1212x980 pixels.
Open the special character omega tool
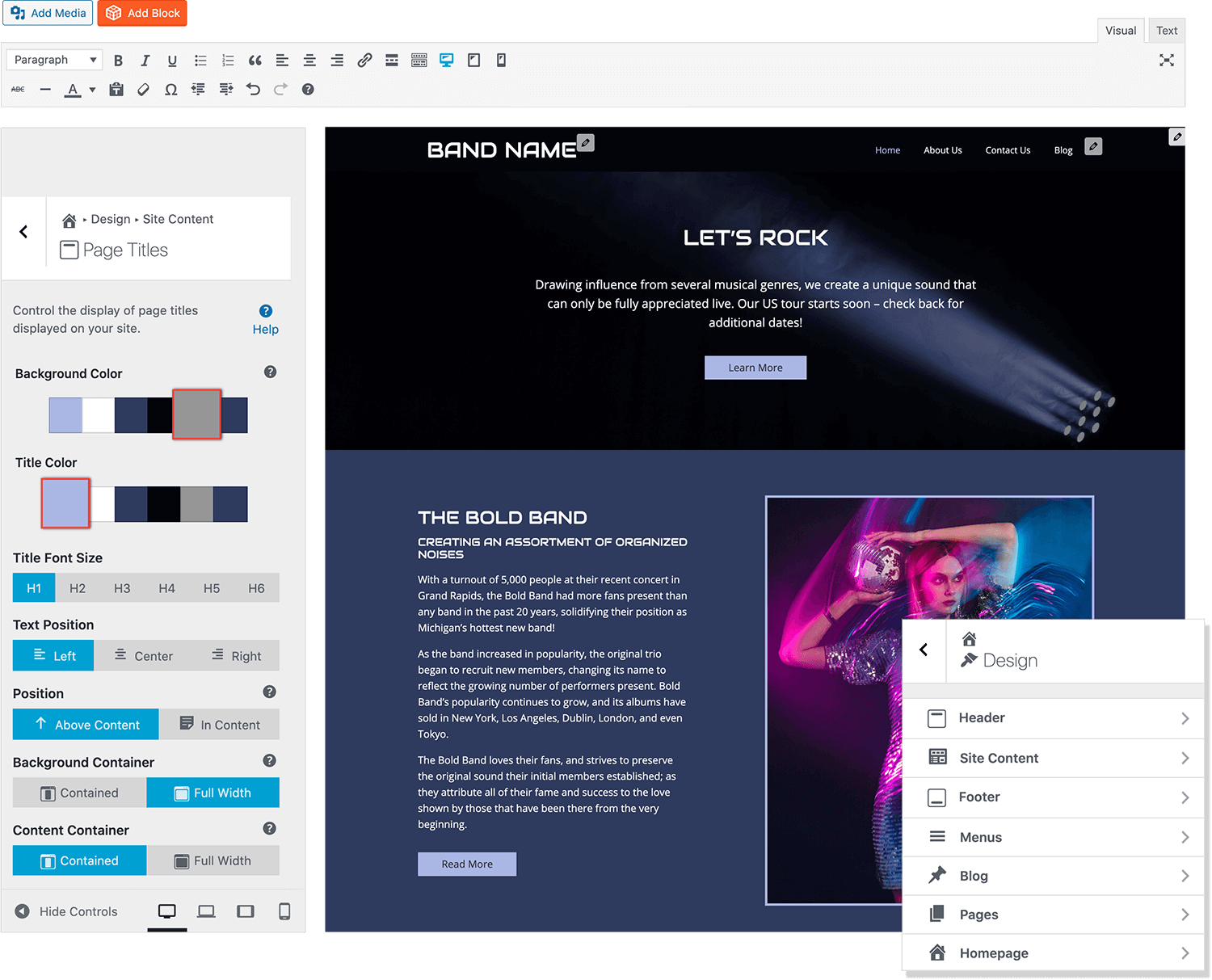170,90
